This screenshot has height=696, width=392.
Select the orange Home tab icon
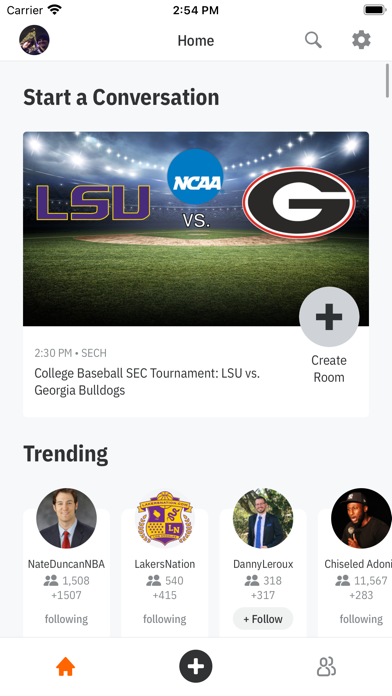(x=65, y=667)
